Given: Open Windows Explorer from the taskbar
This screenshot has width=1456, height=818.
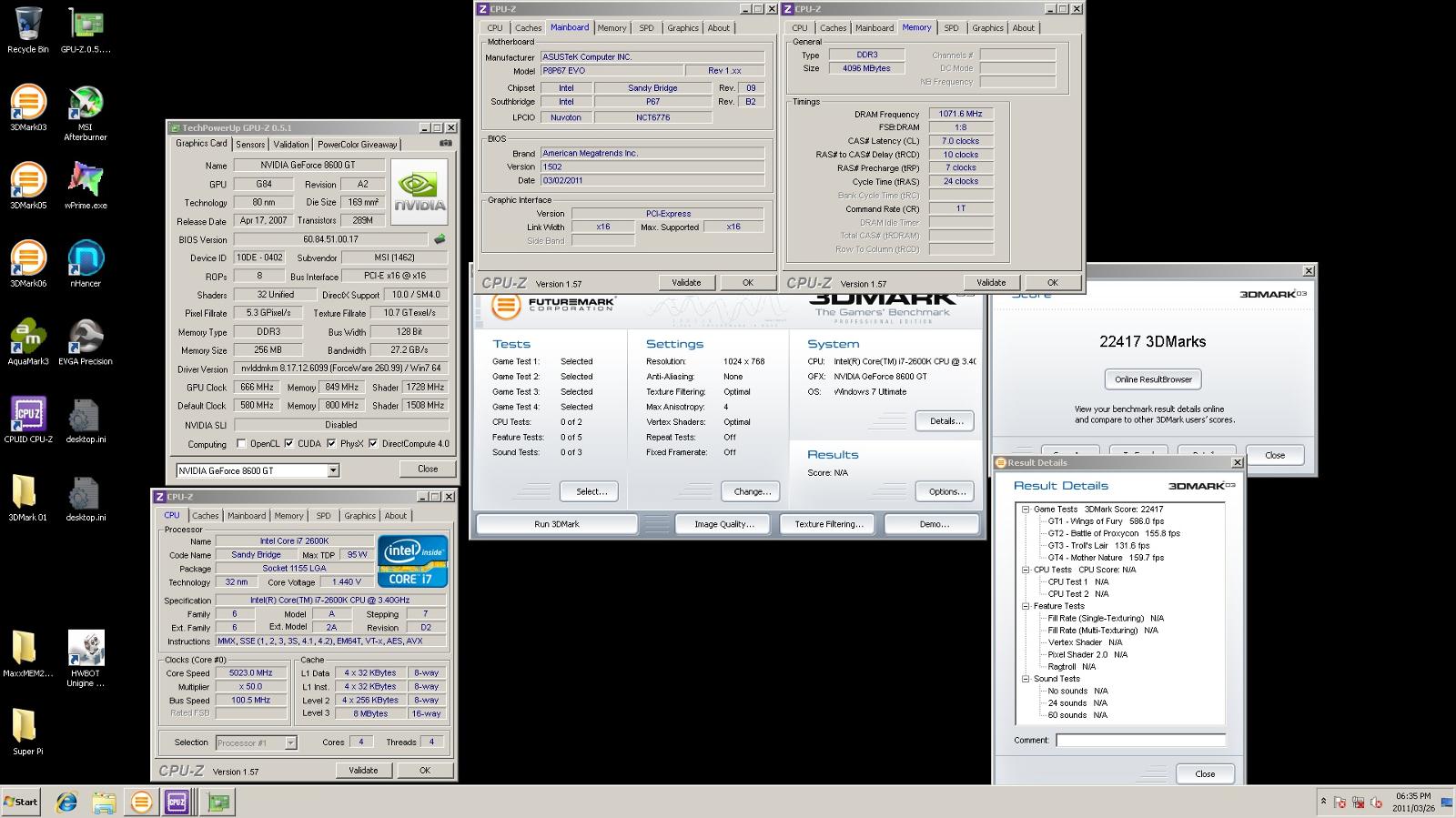Looking at the screenshot, I should pos(104,802).
